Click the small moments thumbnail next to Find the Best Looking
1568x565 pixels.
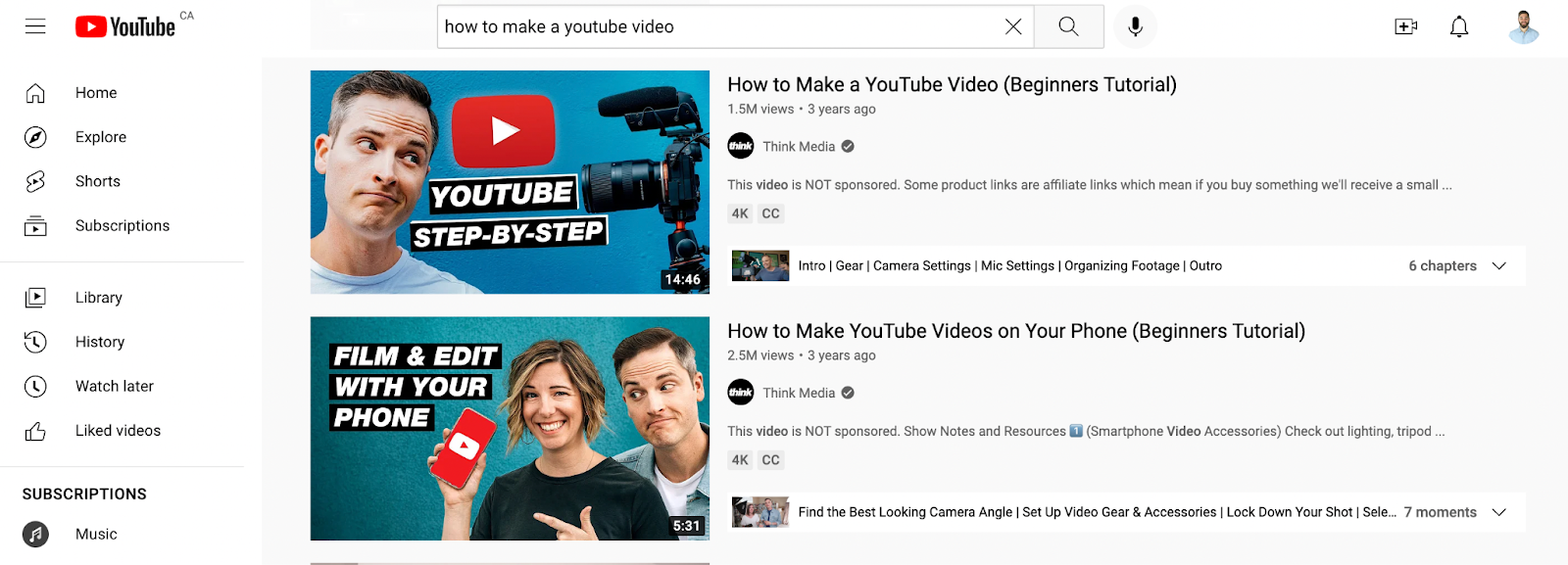pos(760,512)
